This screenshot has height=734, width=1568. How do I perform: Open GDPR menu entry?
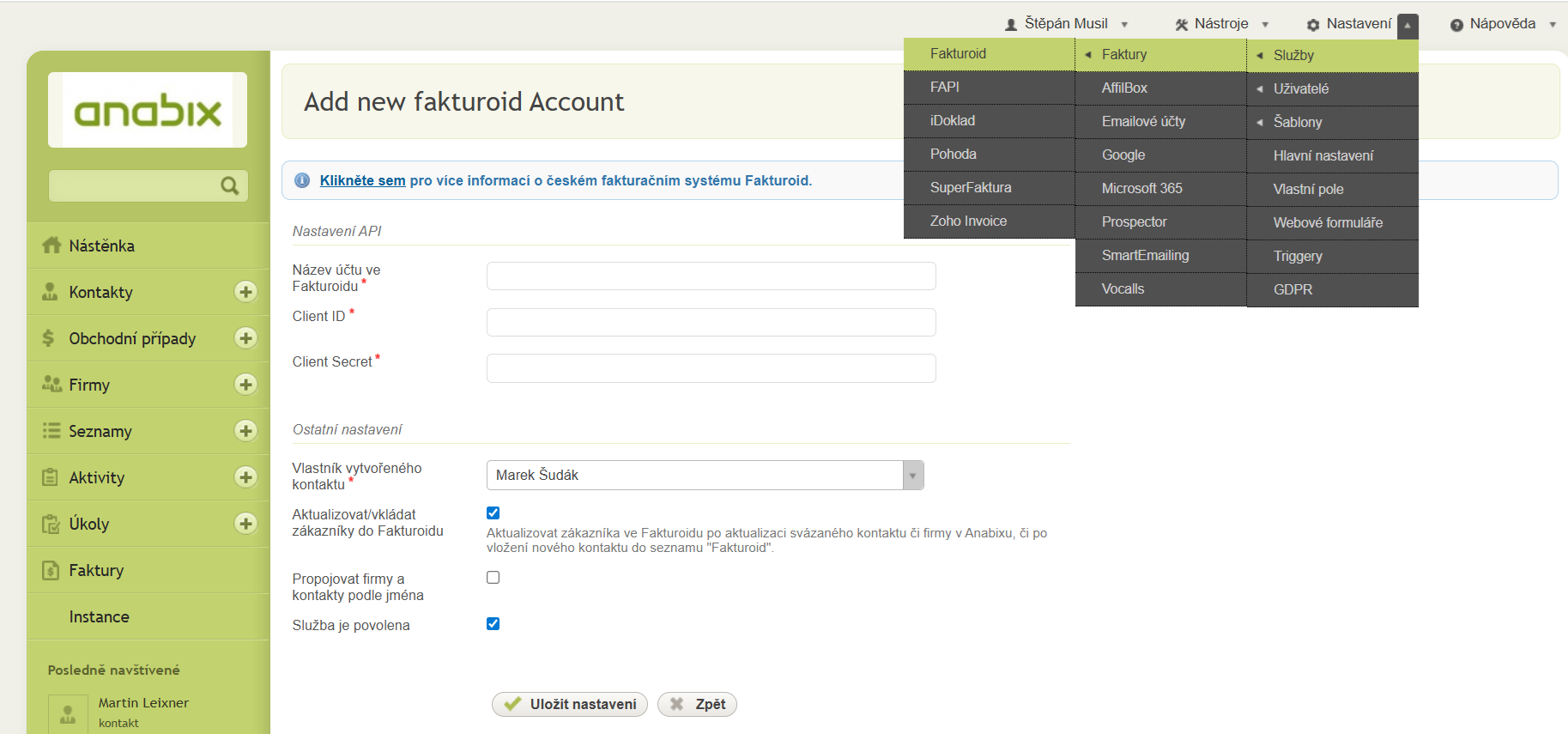pyautogui.click(x=1333, y=289)
